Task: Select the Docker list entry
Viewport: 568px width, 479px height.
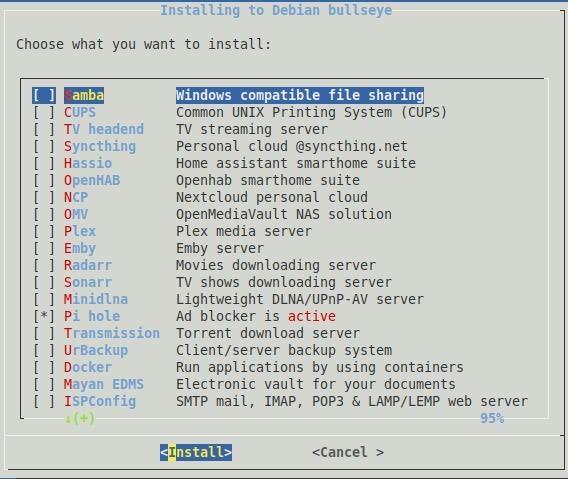Action: click(x=88, y=367)
